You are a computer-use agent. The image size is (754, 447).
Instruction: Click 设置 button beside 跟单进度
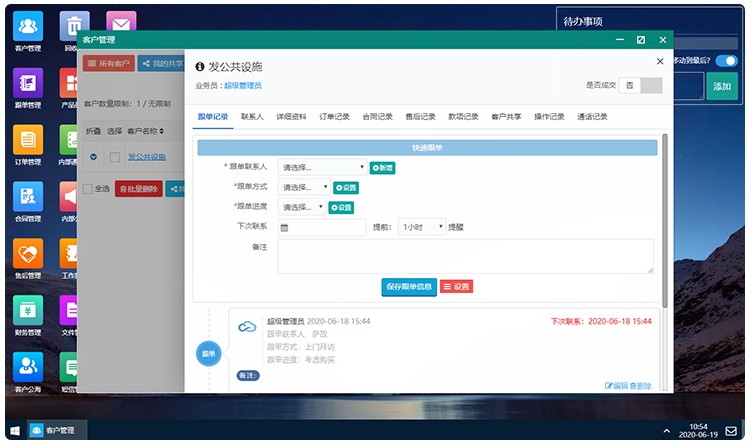(341, 208)
